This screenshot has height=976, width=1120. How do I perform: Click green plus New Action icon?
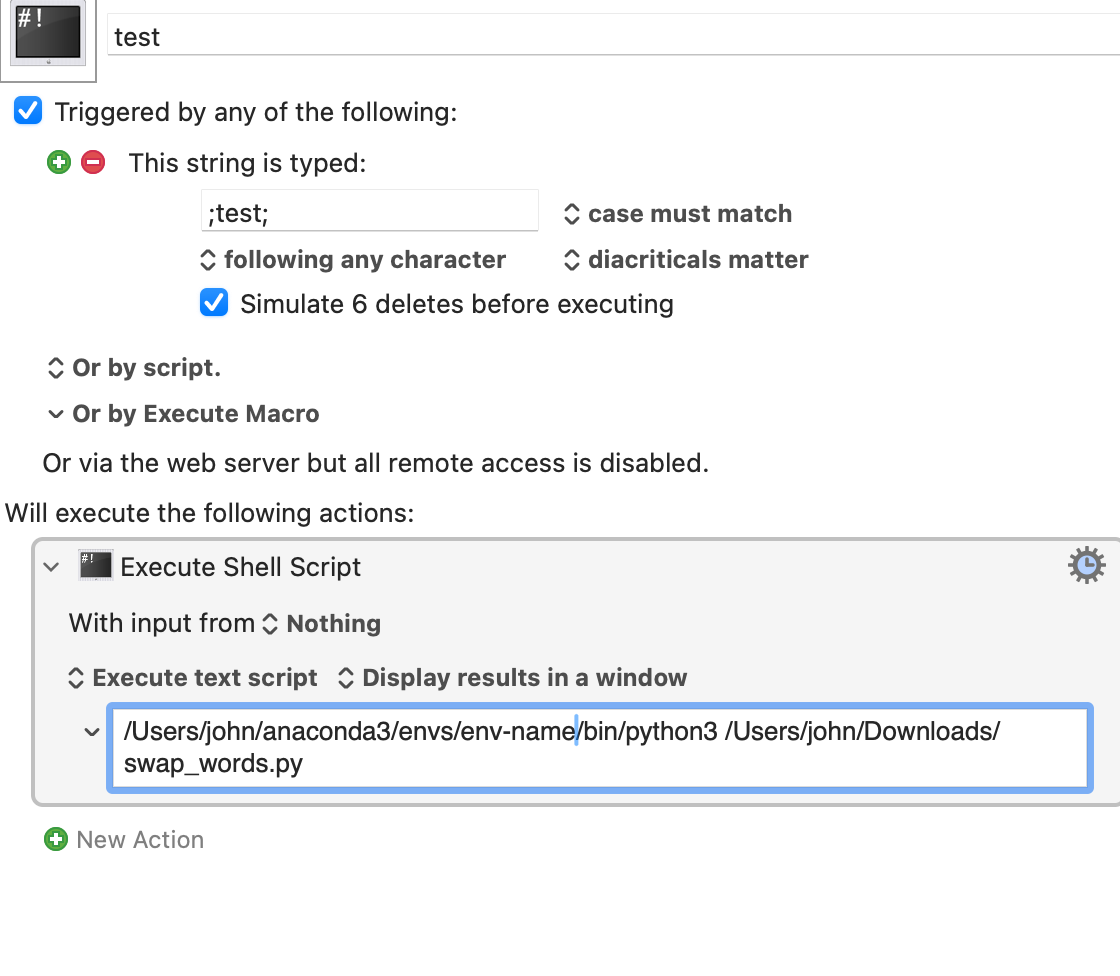tap(56, 839)
